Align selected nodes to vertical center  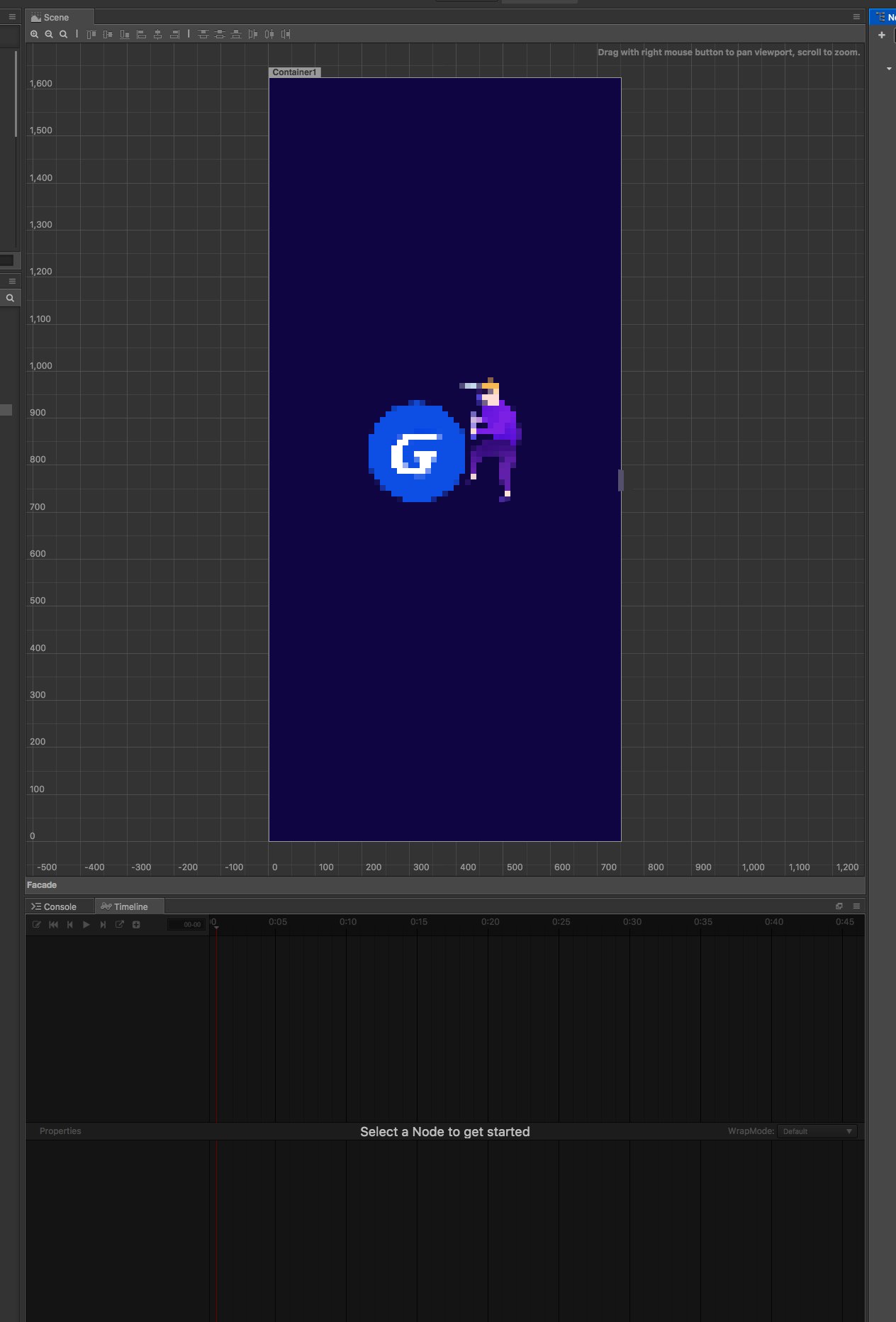pyautogui.click(x=108, y=34)
